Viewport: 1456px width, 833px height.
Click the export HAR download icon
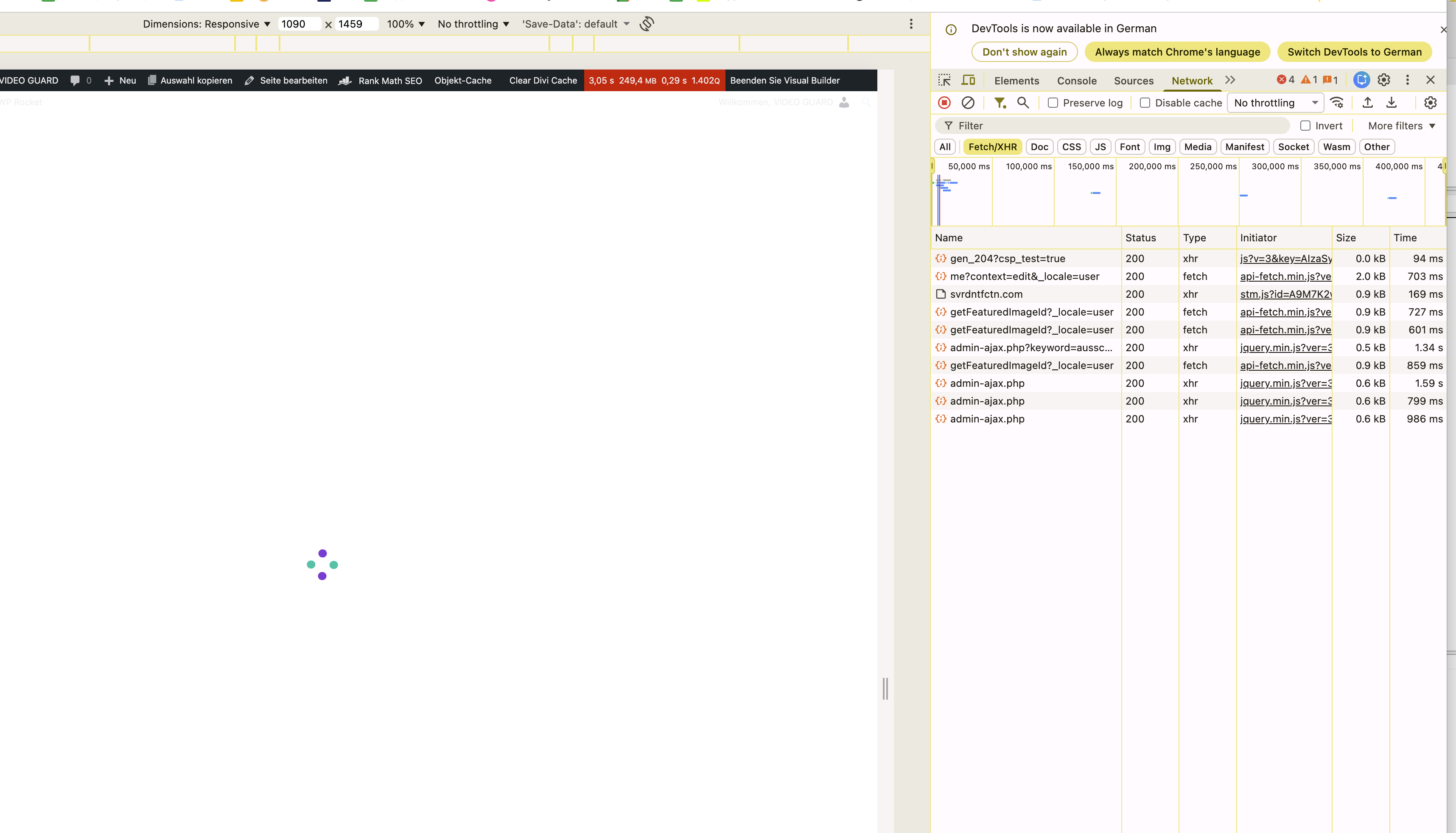pos(1392,103)
